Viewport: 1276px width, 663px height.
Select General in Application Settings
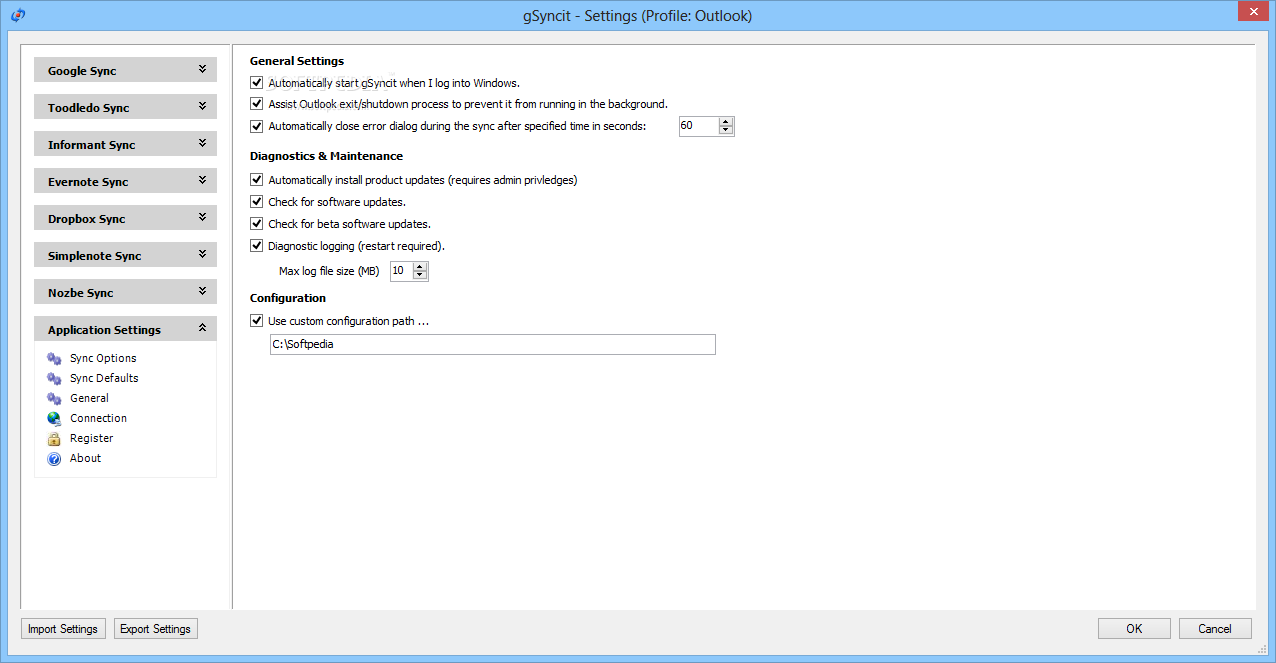[x=89, y=398]
